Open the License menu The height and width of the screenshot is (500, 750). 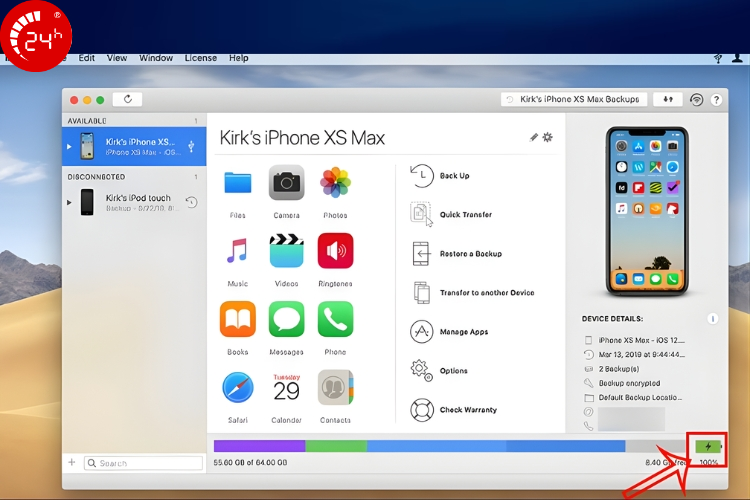(x=201, y=58)
